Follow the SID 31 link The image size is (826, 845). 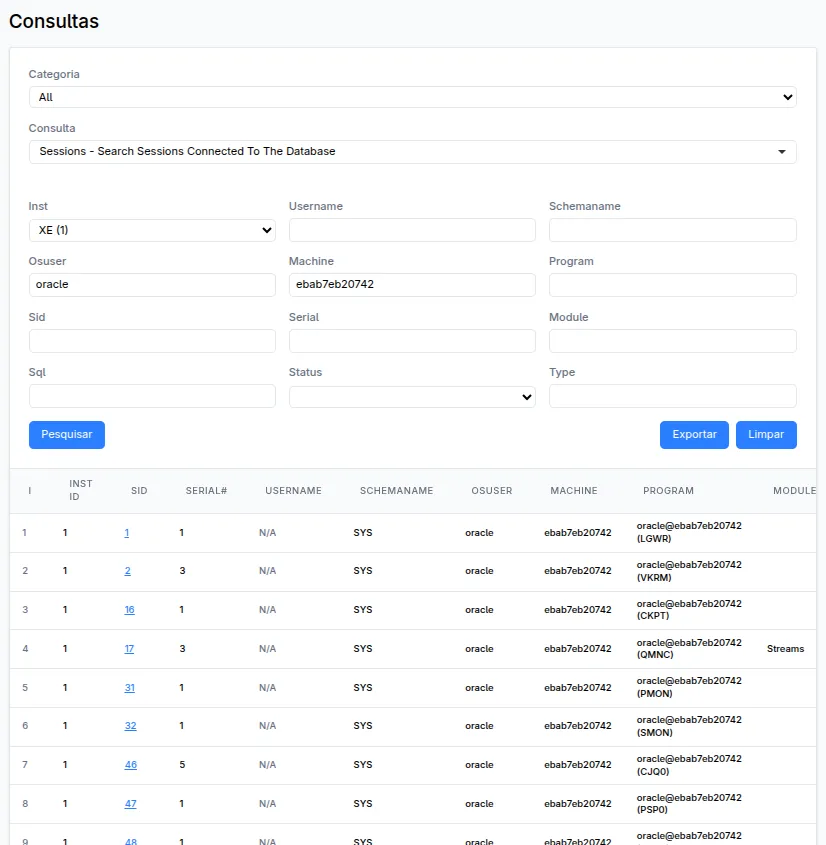coord(129,688)
